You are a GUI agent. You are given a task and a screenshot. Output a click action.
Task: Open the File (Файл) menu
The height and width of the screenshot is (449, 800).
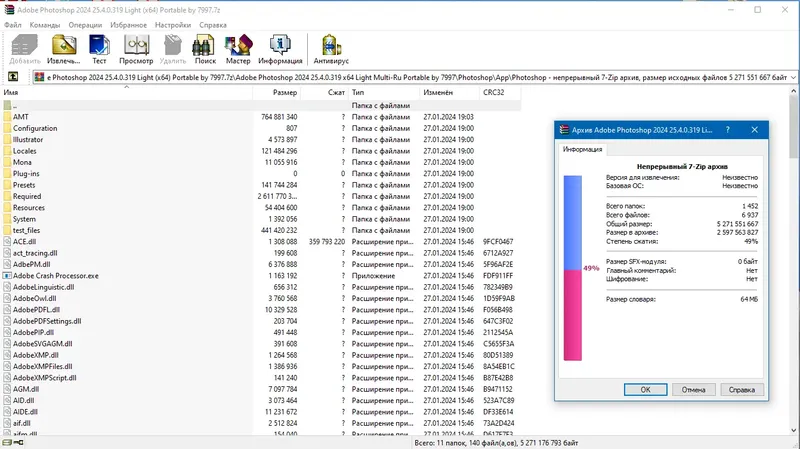(x=13, y=24)
